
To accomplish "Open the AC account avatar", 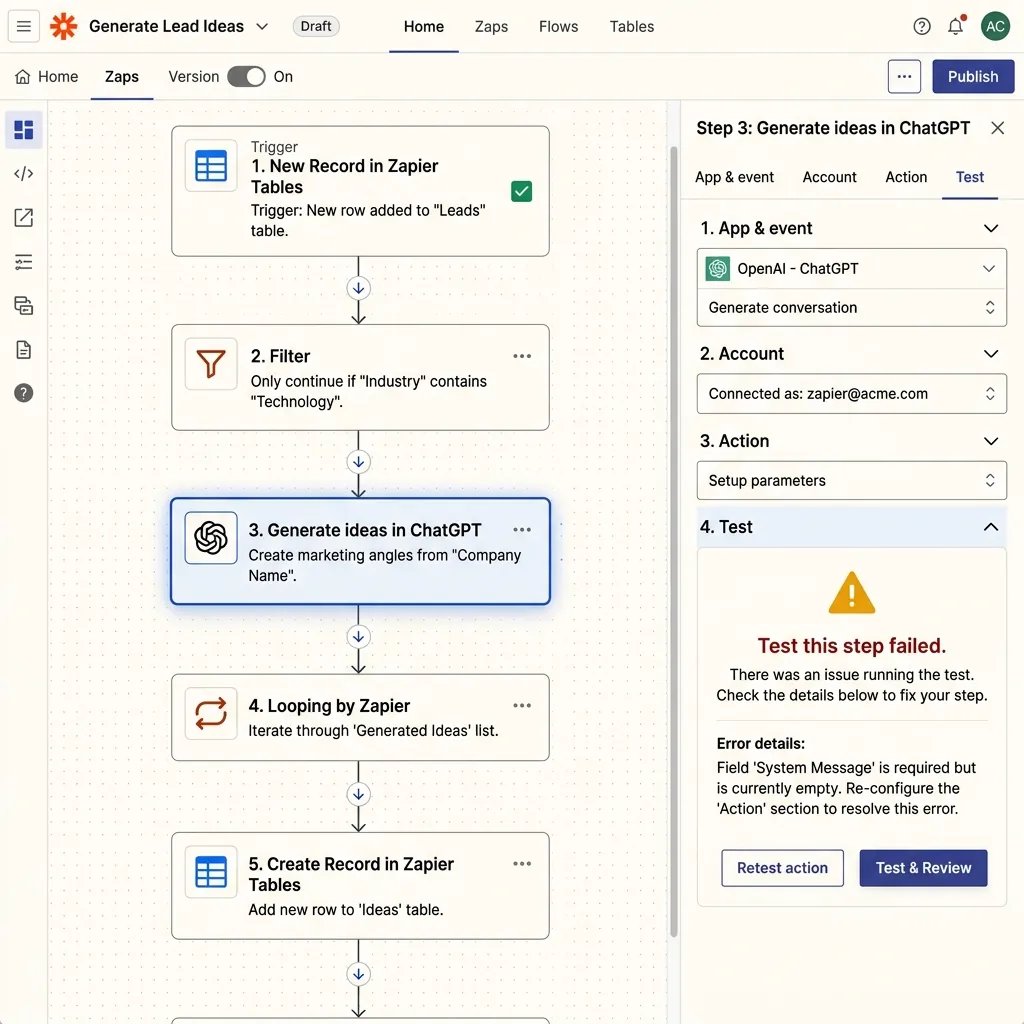I will [x=995, y=26].
